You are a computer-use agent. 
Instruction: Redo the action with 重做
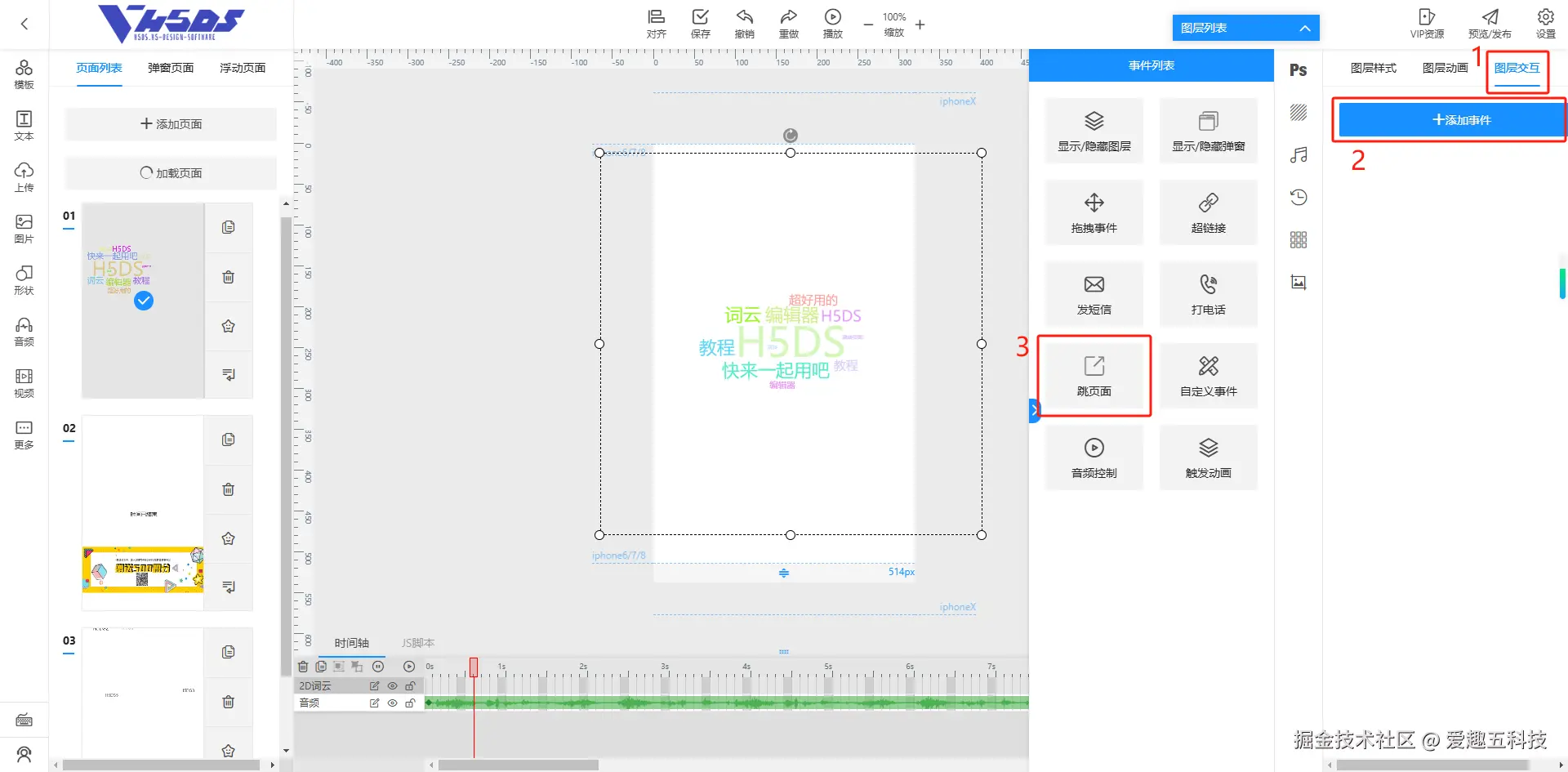click(788, 24)
